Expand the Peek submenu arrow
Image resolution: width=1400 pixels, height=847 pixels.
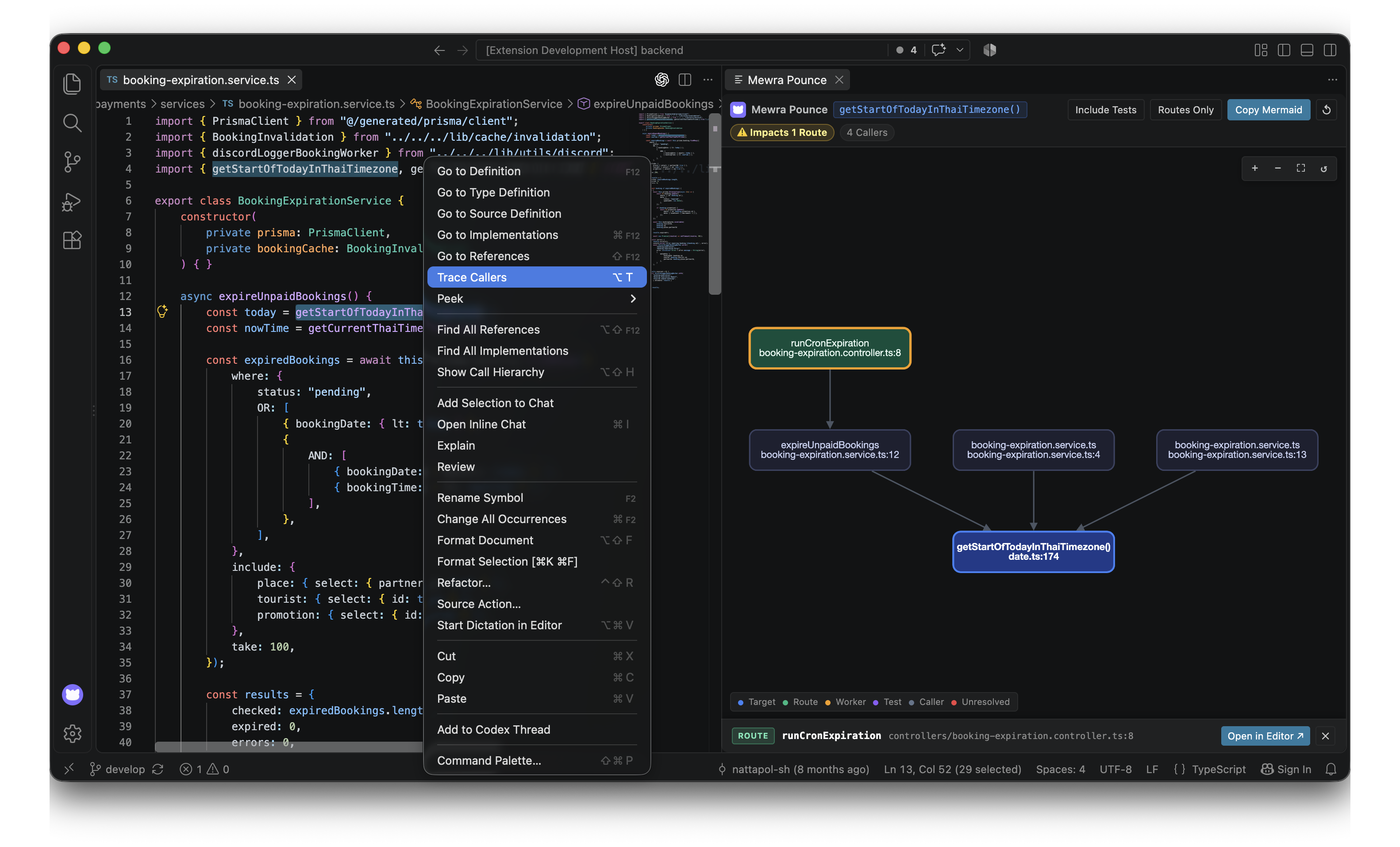(632, 298)
